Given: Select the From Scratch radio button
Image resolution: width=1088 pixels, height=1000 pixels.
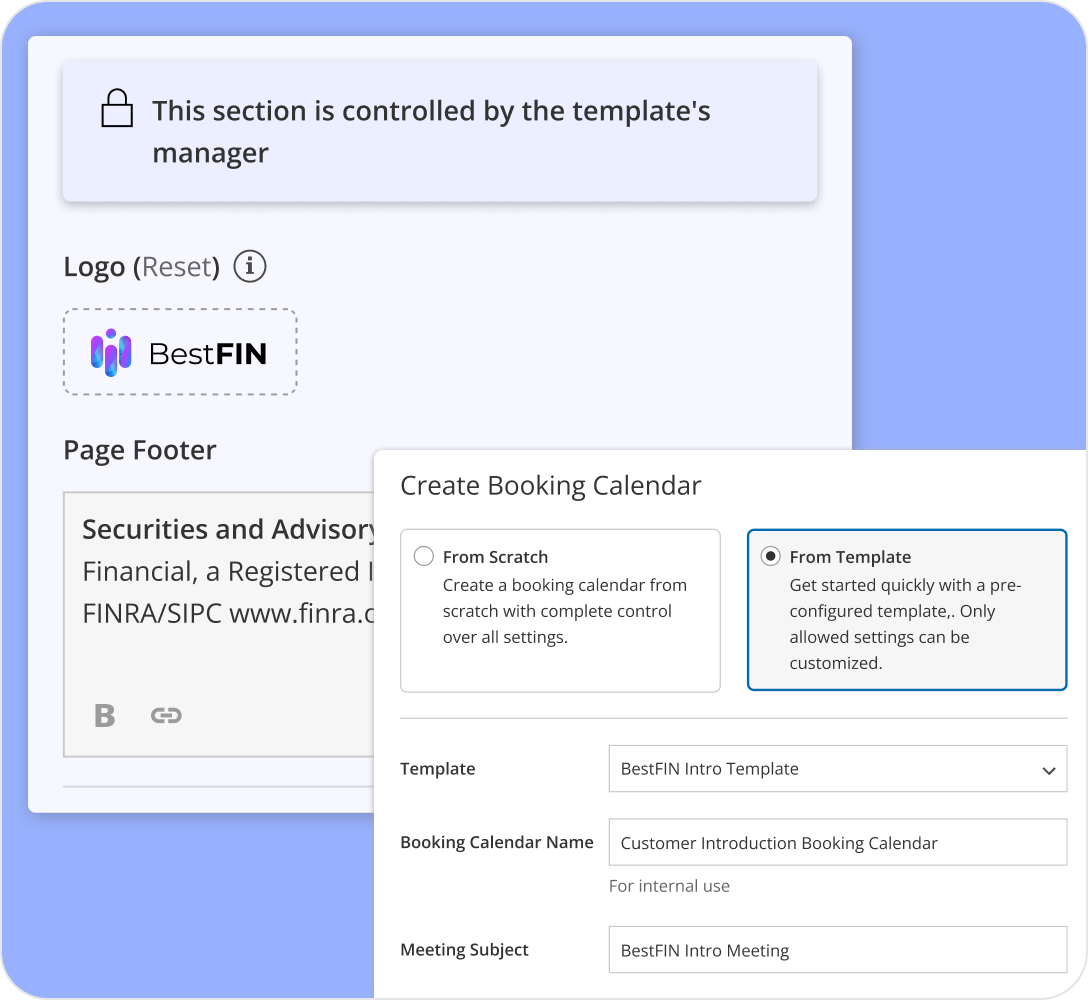Looking at the screenshot, I should 423,556.
